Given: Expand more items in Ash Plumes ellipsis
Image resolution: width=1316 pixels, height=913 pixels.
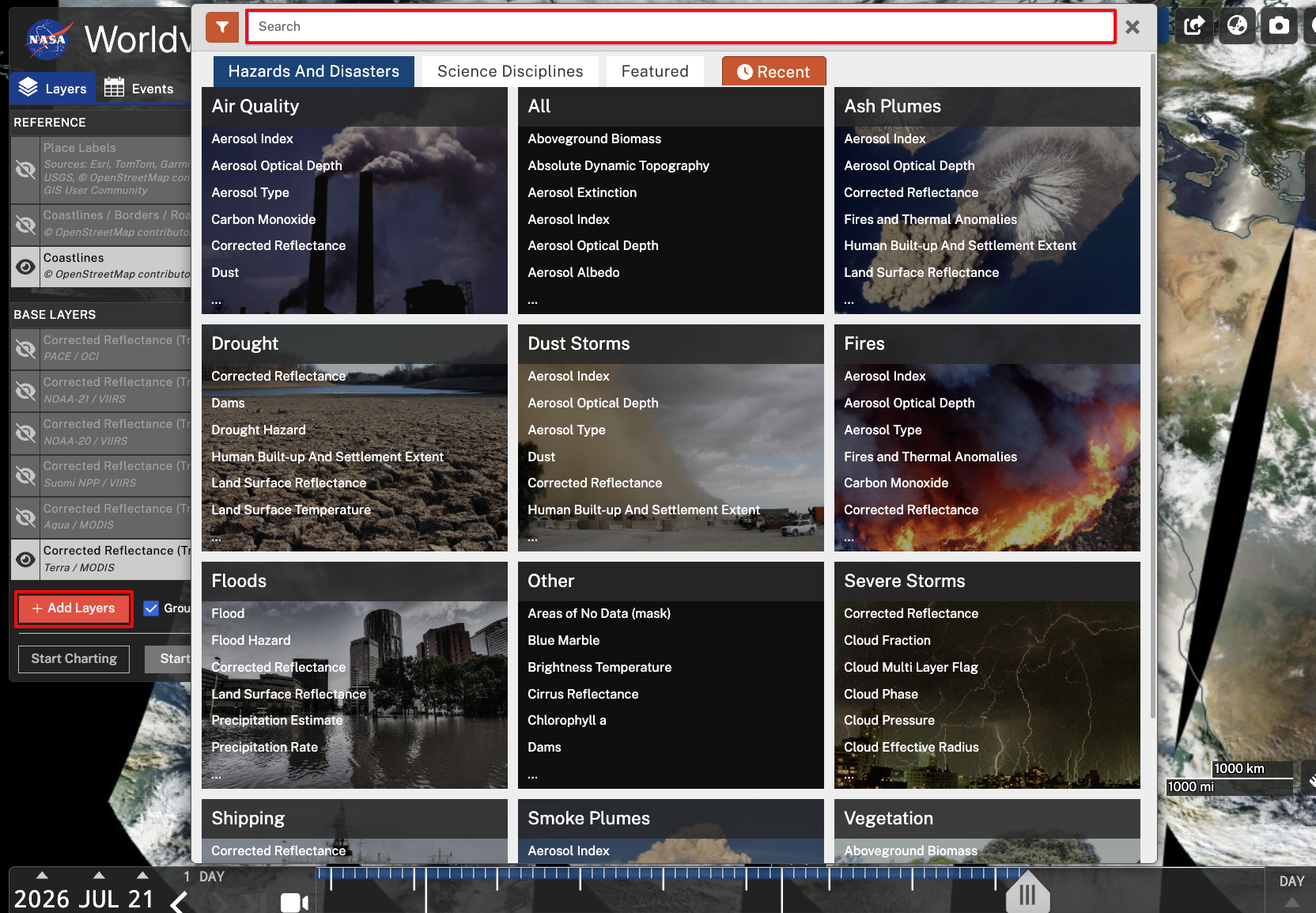Looking at the screenshot, I should coord(849,301).
